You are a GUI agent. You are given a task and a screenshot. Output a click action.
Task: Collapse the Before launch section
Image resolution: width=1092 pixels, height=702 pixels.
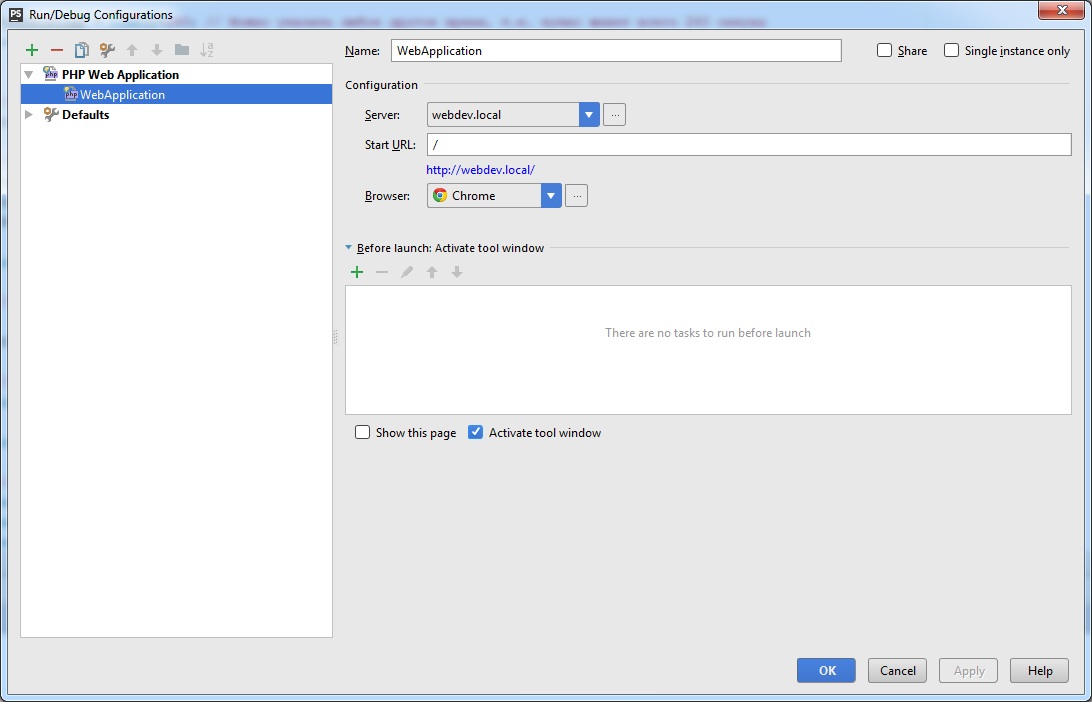(349, 248)
